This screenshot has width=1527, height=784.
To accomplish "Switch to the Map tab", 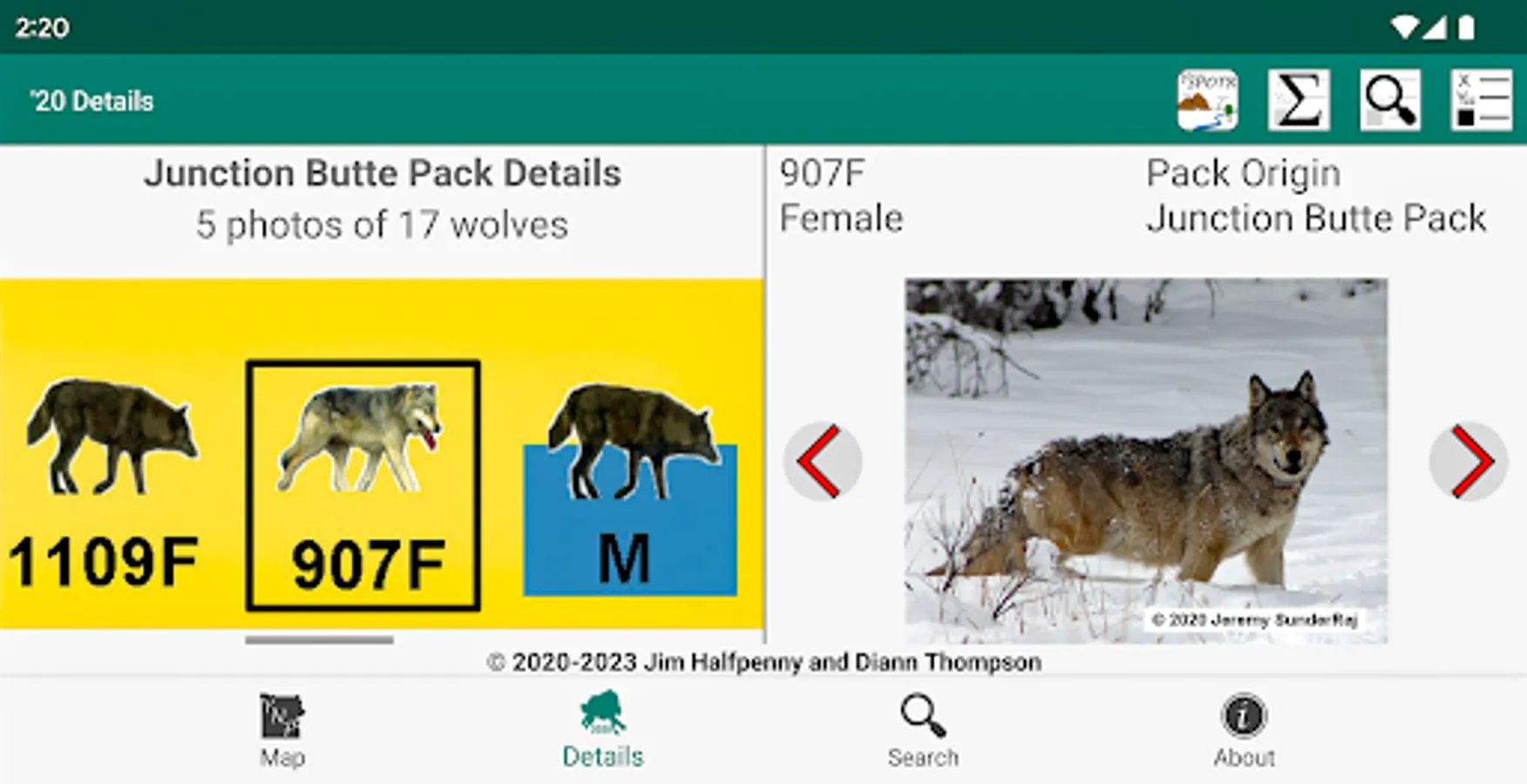I will [x=282, y=731].
